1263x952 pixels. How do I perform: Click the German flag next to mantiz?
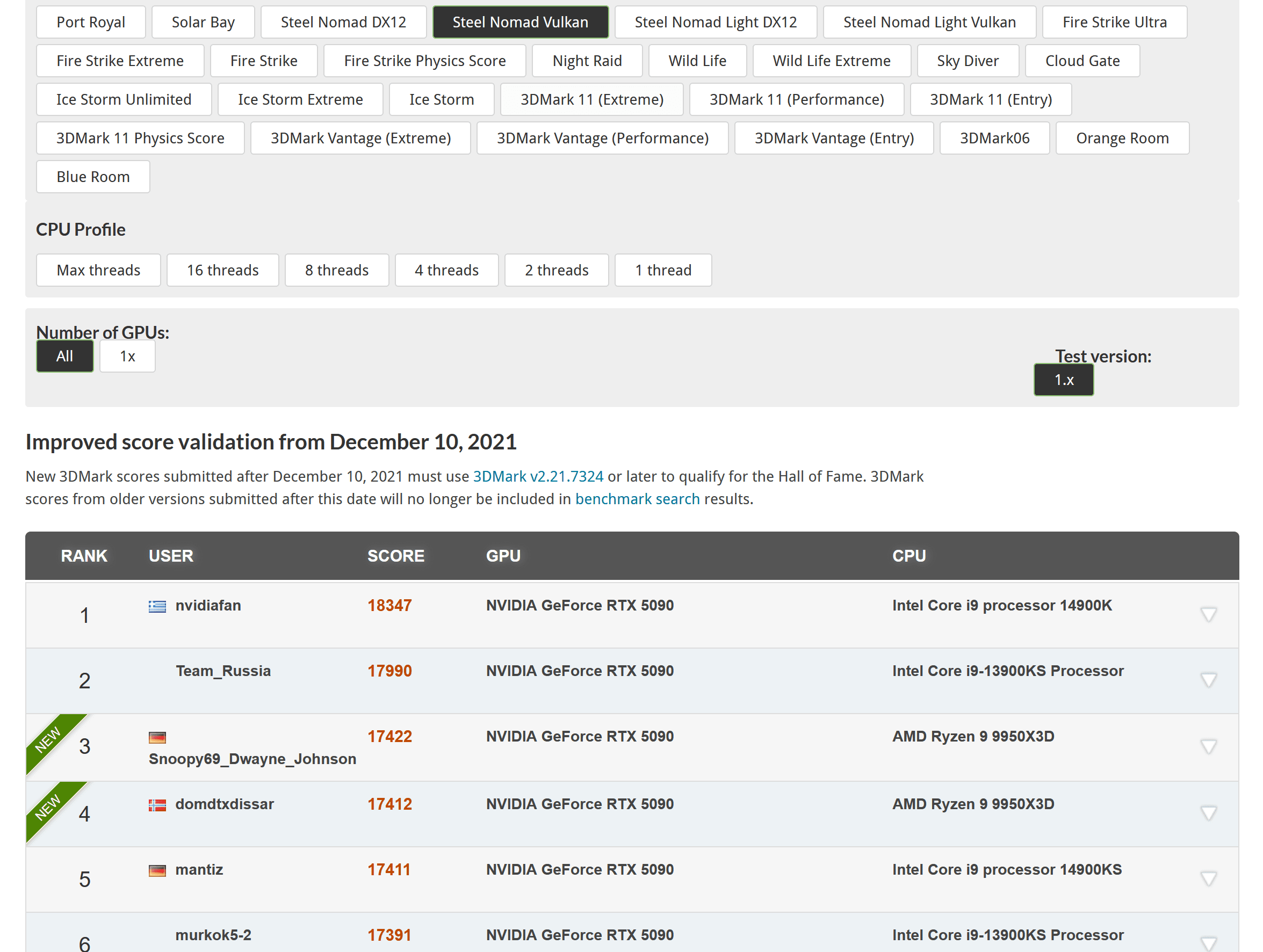[x=157, y=870]
